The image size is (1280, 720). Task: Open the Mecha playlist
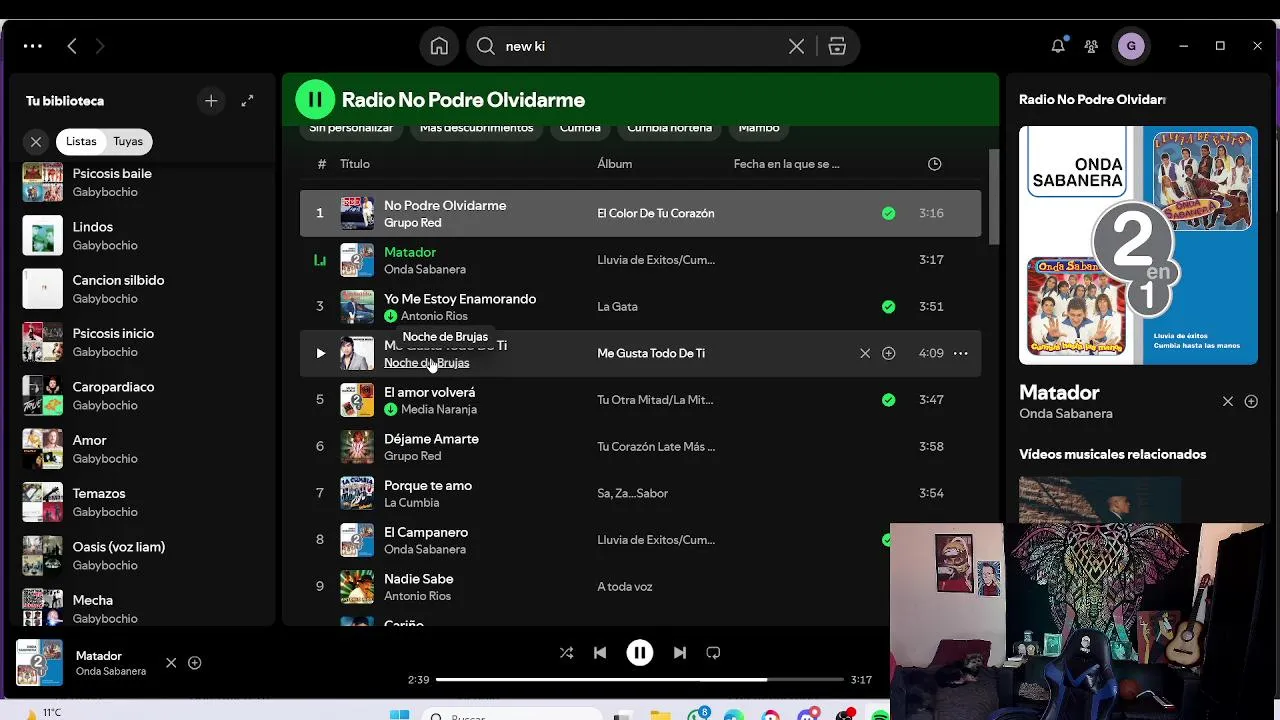click(144, 606)
